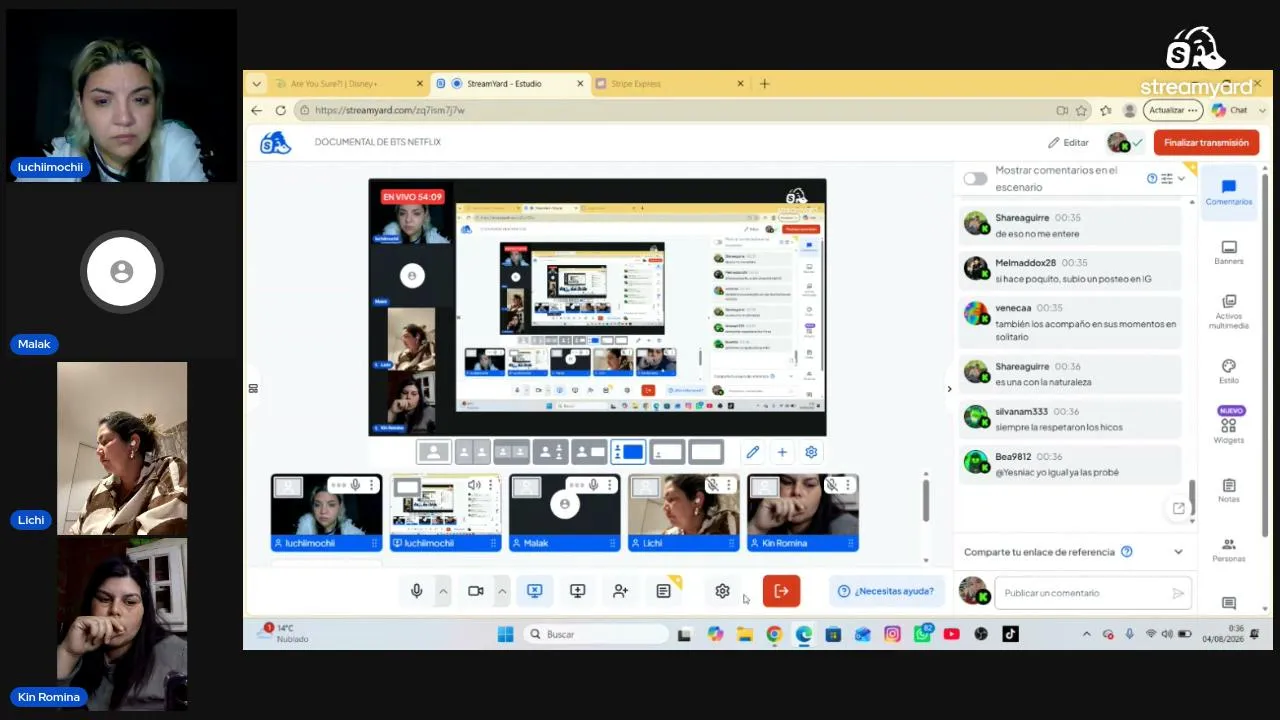1280x720 pixels.
Task: Select the selected blue screen layout
Action: click(628, 452)
